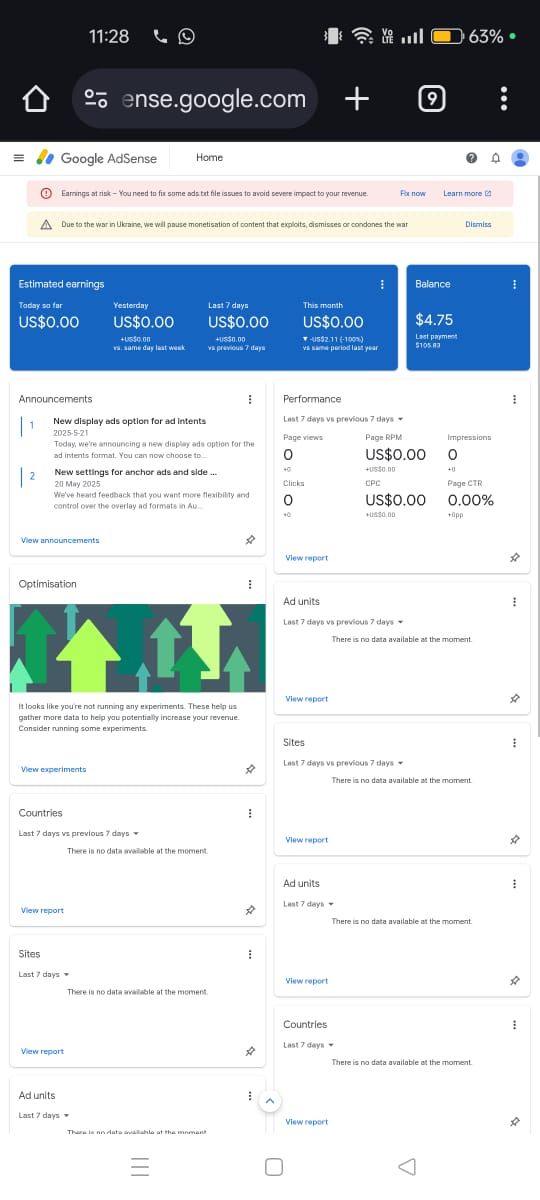Open the new display ads announcement
The width and height of the screenshot is (540, 1200).
129,421
